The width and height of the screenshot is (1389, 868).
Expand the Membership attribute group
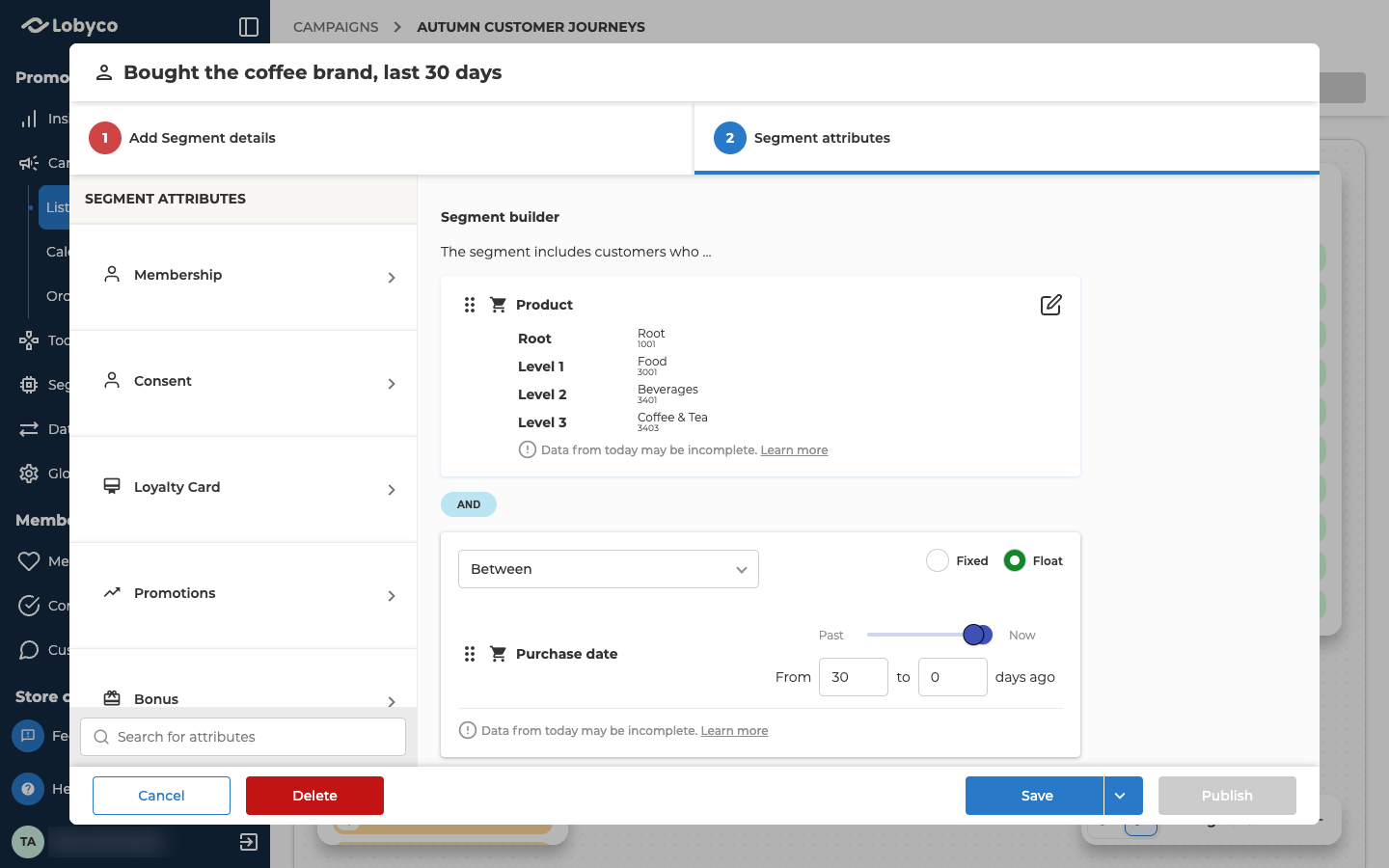click(x=243, y=277)
